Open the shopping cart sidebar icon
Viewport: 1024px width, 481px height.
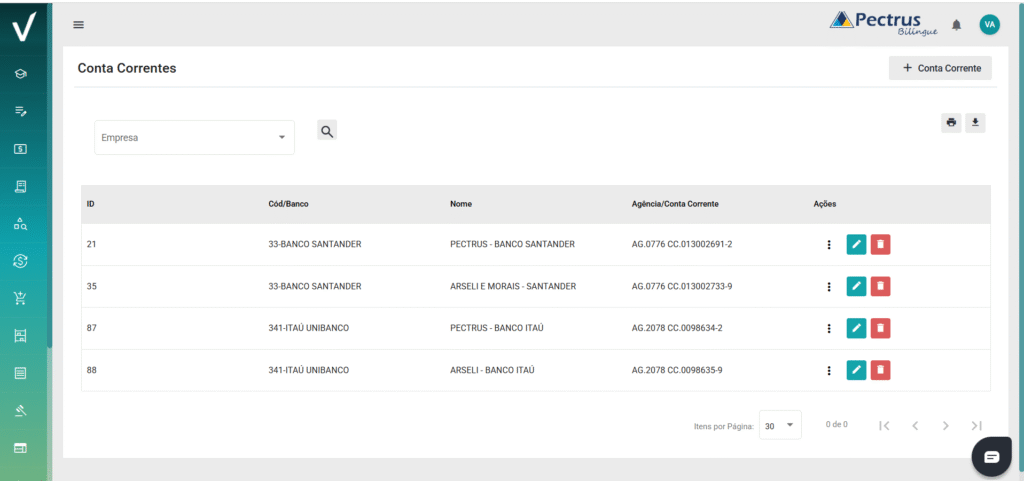[20, 298]
